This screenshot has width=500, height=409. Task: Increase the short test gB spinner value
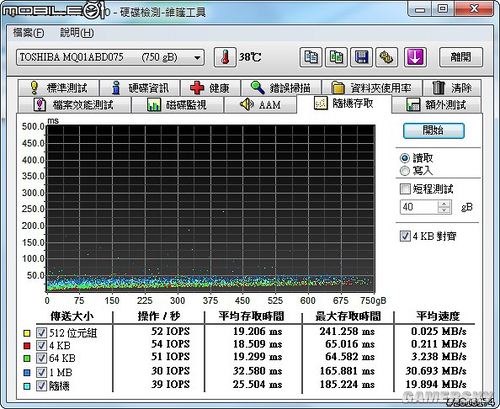coord(444,204)
